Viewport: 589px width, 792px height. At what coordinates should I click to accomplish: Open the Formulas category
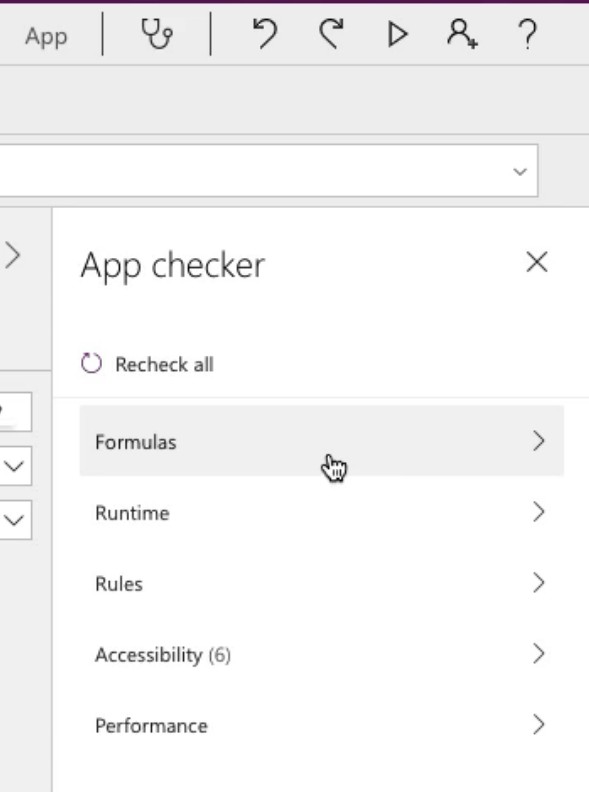click(322, 441)
